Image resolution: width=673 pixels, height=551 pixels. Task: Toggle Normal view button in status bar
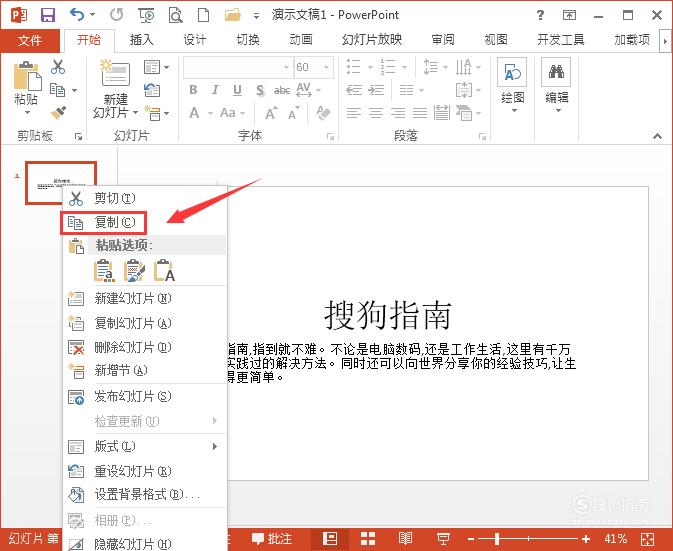point(330,539)
